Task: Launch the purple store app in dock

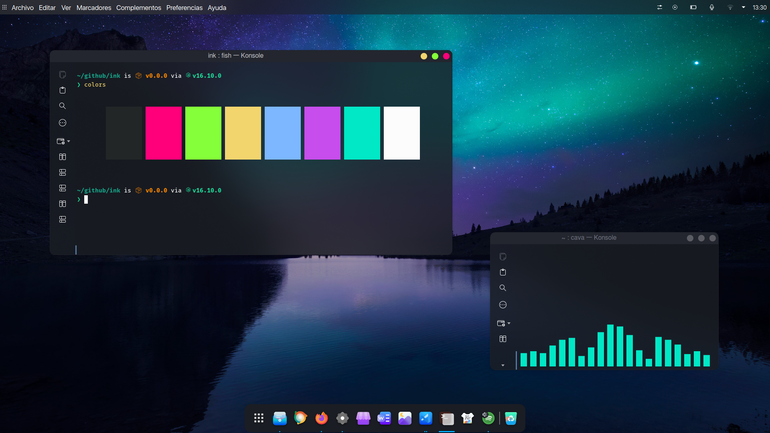Action: (363, 418)
